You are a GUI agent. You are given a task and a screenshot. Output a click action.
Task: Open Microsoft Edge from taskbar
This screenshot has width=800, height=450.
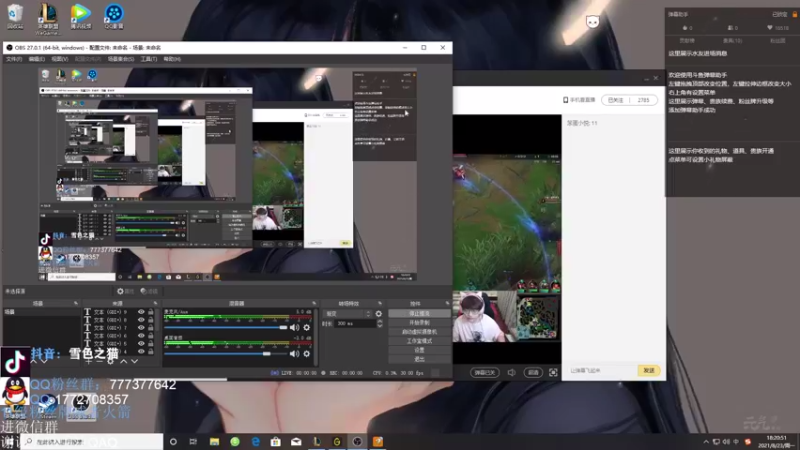pyautogui.click(x=255, y=441)
